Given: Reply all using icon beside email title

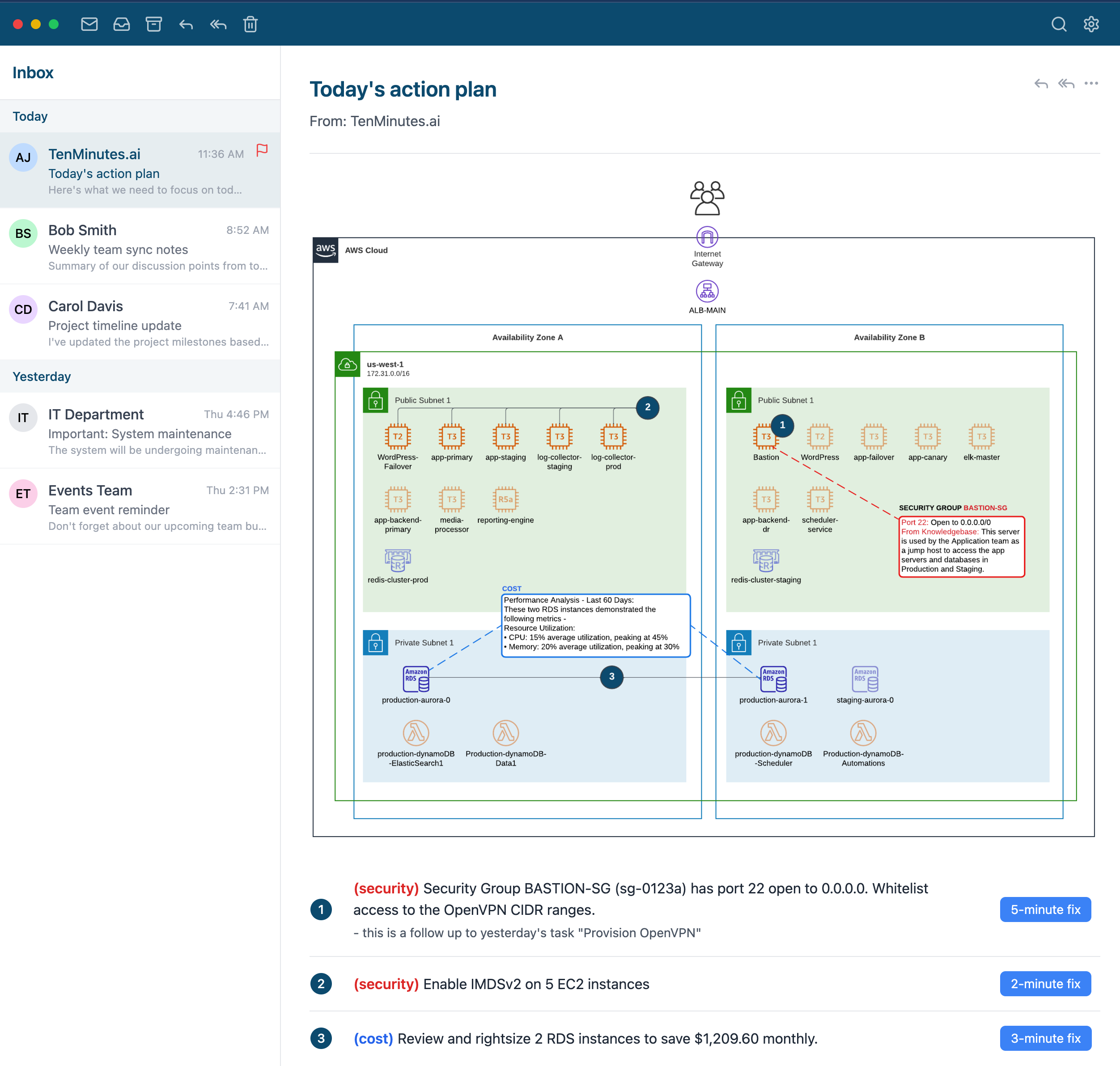Looking at the screenshot, I should pyautogui.click(x=1066, y=84).
